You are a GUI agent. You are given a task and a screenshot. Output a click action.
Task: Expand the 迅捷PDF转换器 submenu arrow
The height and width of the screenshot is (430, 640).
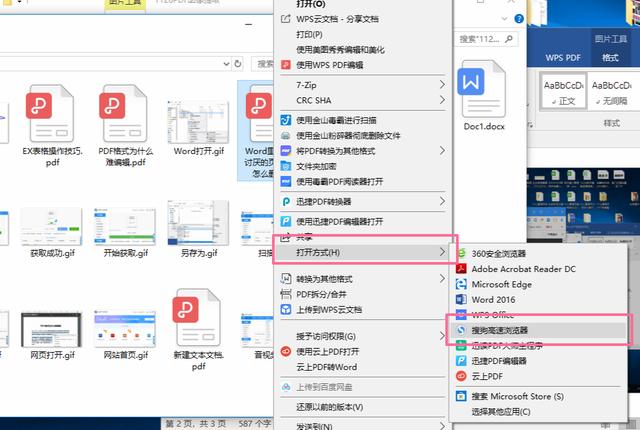442,201
